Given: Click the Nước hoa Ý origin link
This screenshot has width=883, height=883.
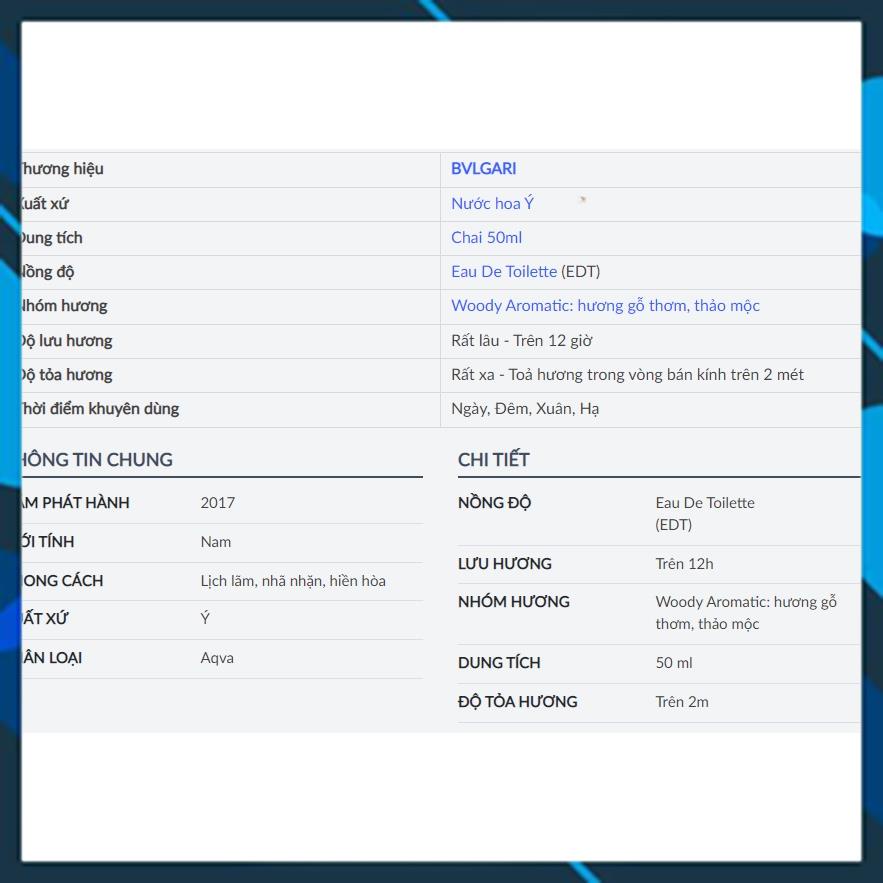Looking at the screenshot, I should pos(492,204).
